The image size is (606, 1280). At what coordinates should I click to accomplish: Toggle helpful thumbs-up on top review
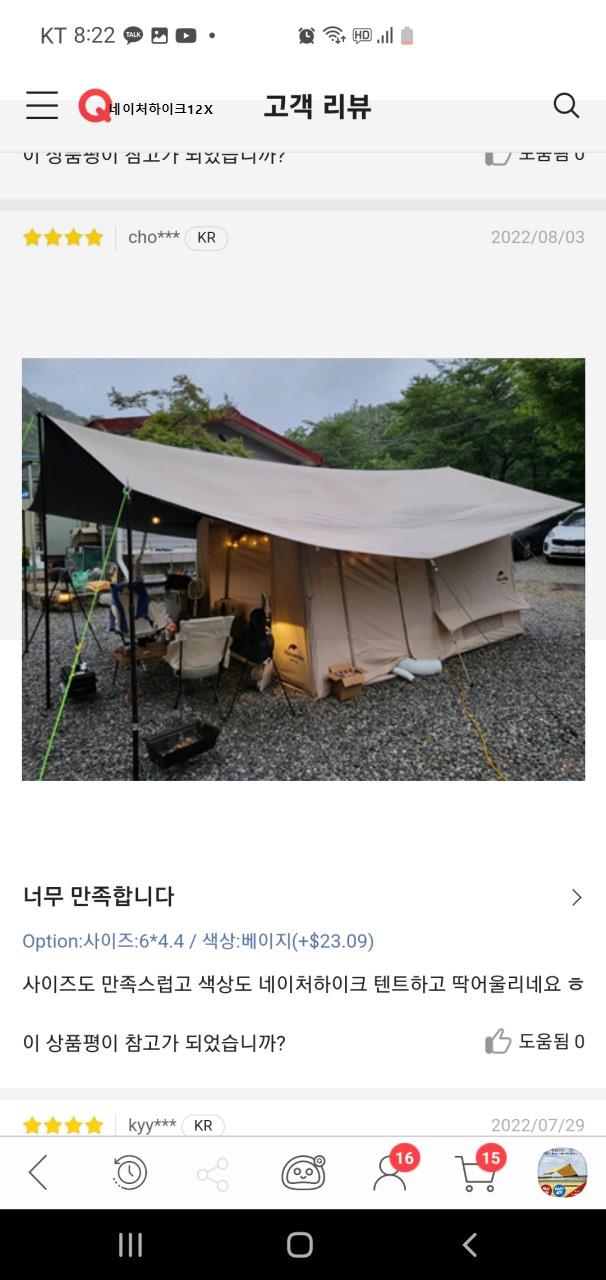[x=535, y=156]
